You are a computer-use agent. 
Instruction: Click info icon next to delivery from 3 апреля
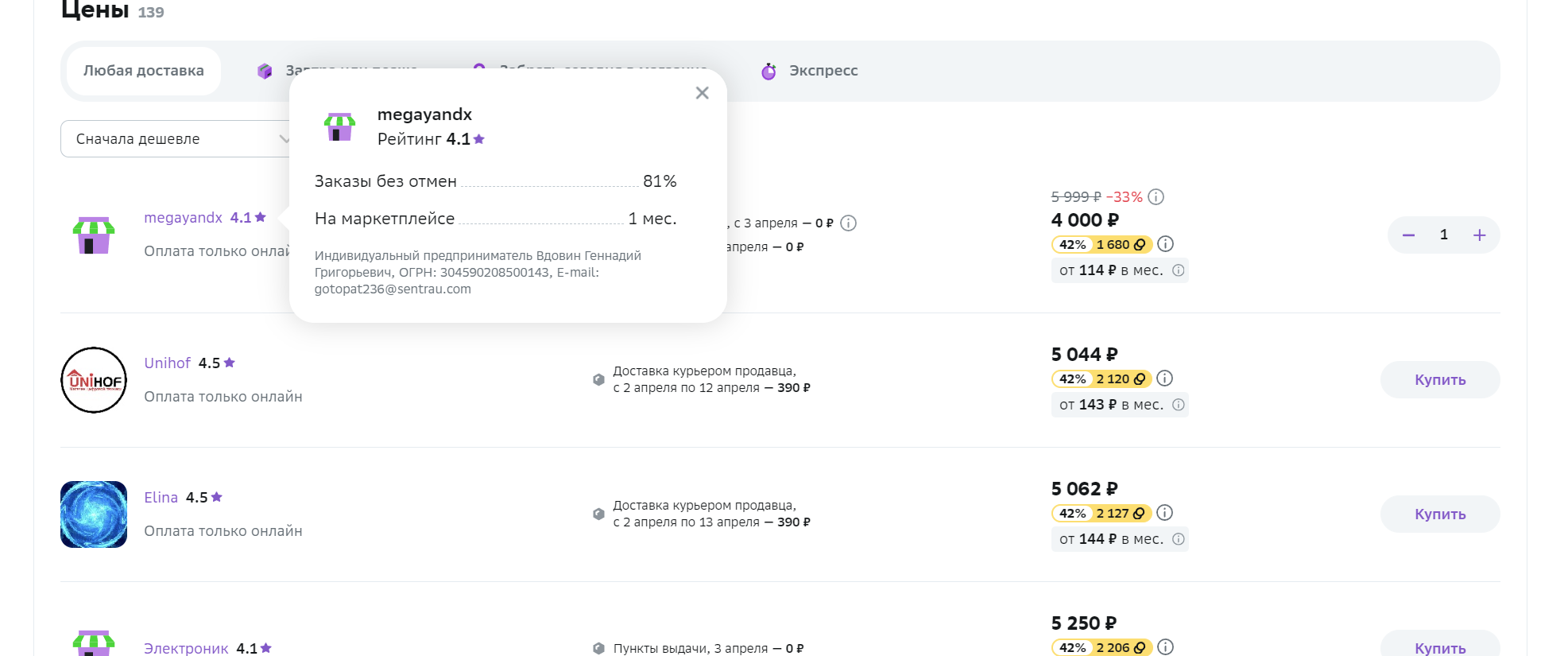click(x=849, y=223)
